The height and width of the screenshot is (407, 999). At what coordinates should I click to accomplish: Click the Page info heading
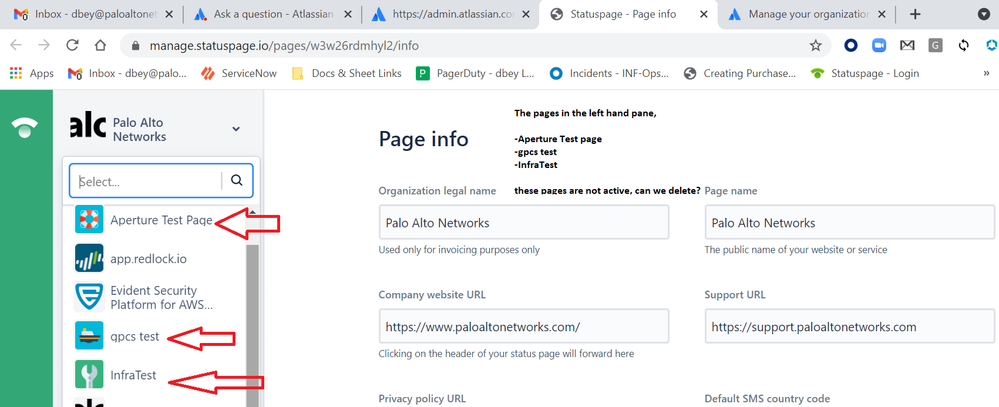(x=424, y=139)
